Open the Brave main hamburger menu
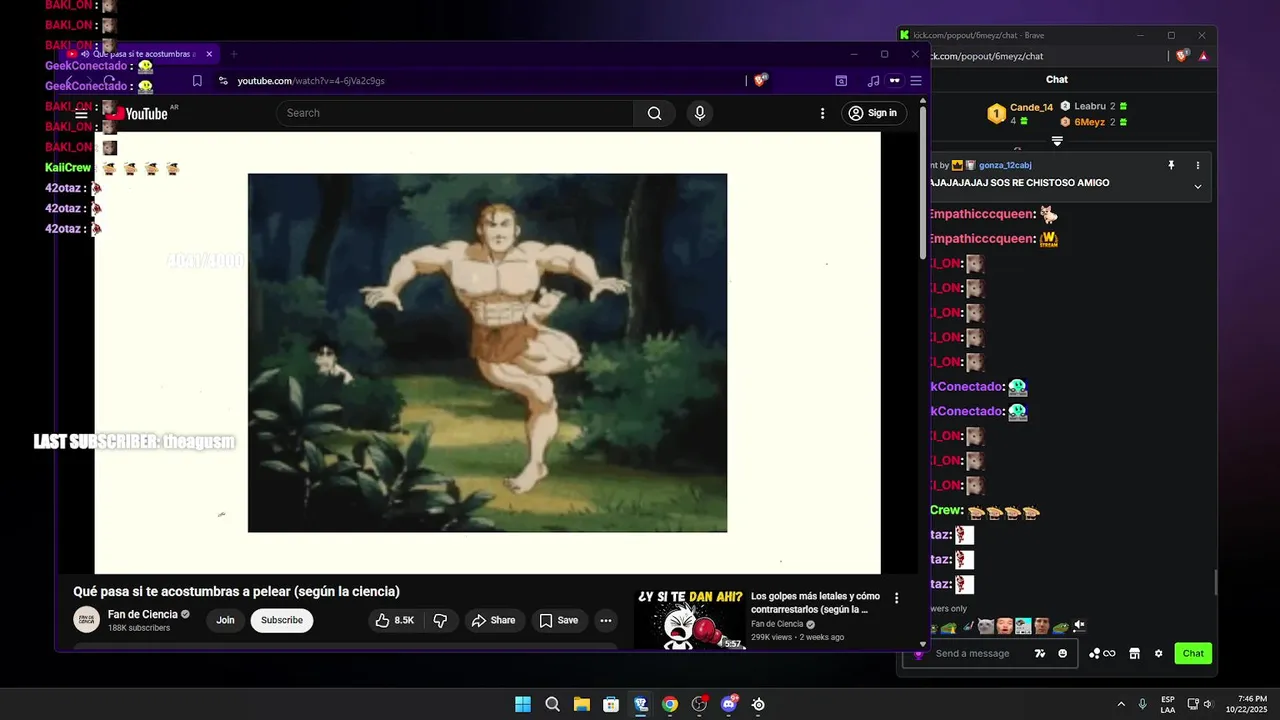1280x720 pixels. [915, 81]
